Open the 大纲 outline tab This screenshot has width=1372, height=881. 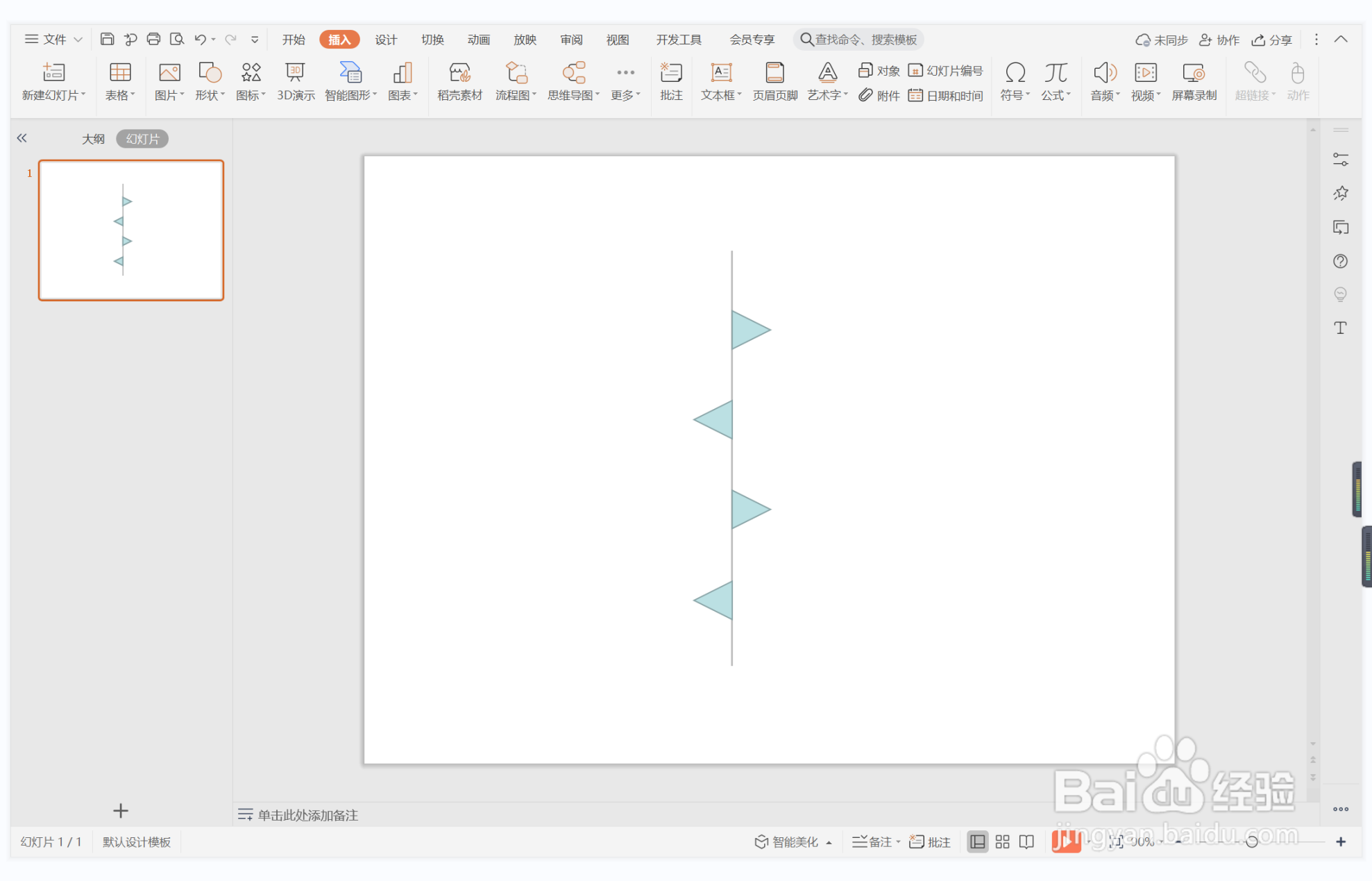[x=93, y=139]
